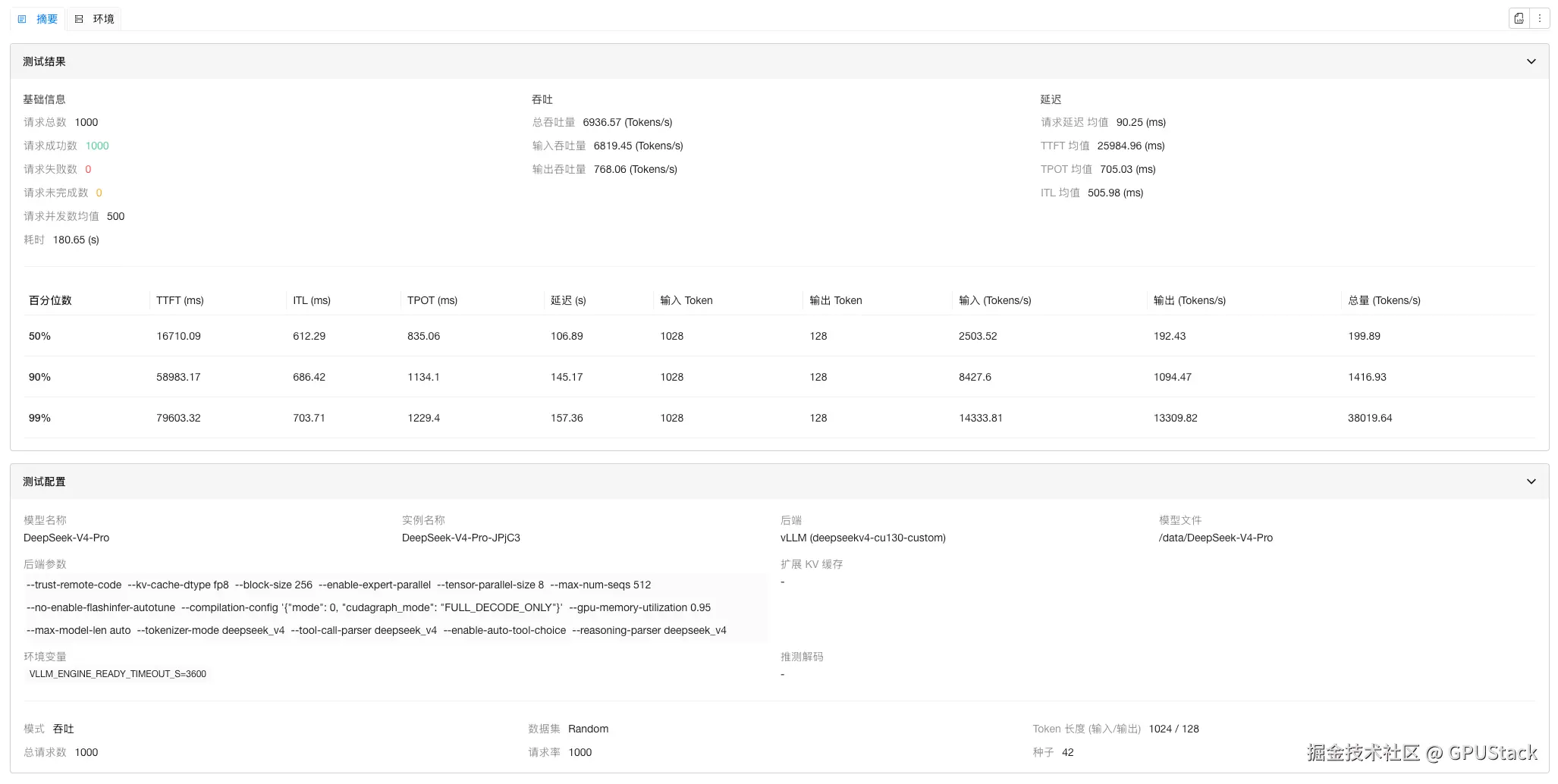The image size is (1558, 784).
Task: Click the 测试结果 panel header title
Action: tap(44, 61)
